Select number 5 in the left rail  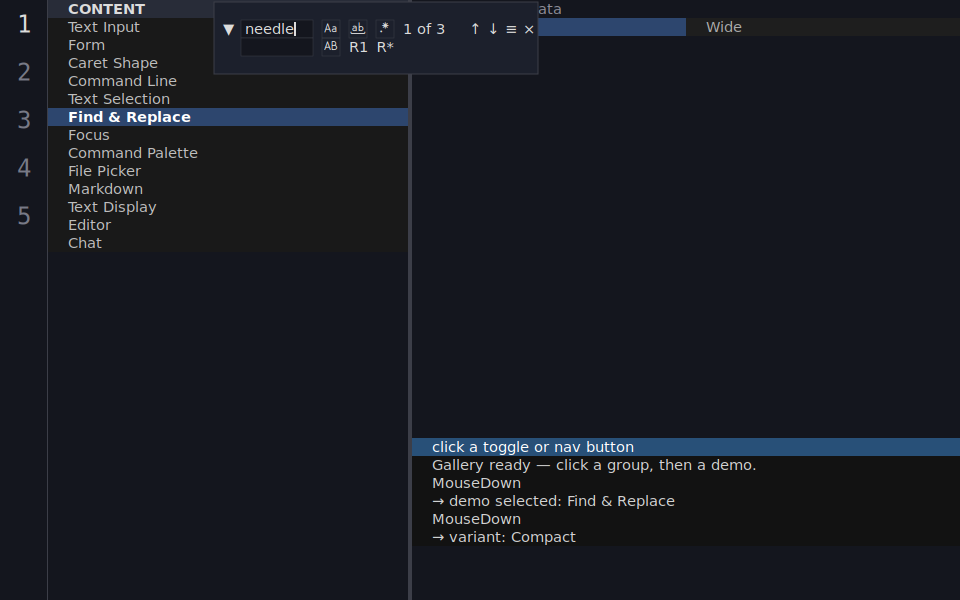[x=24, y=216]
